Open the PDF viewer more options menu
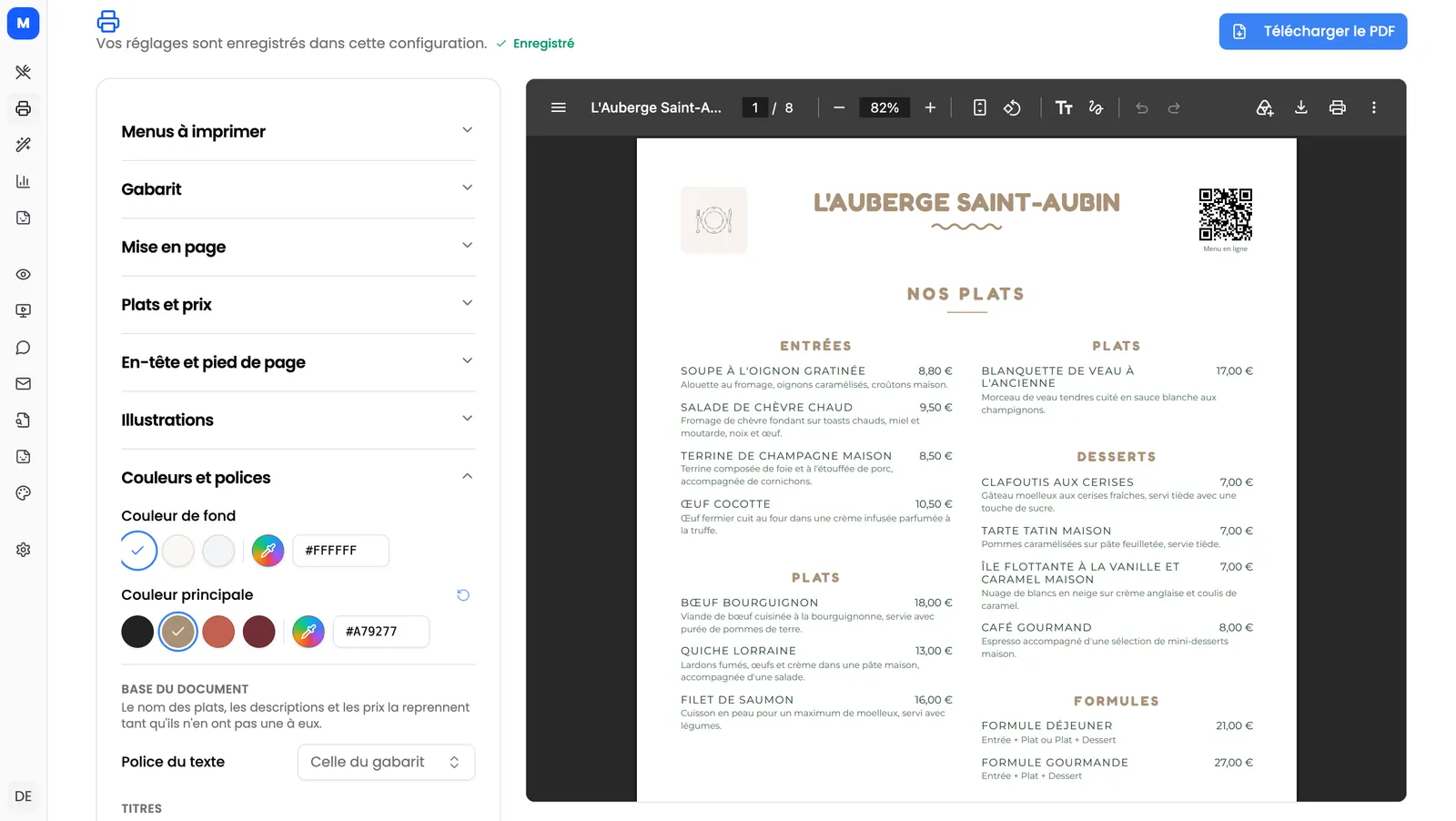Image resolution: width=1456 pixels, height=821 pixels. [x=1374, y=107]
